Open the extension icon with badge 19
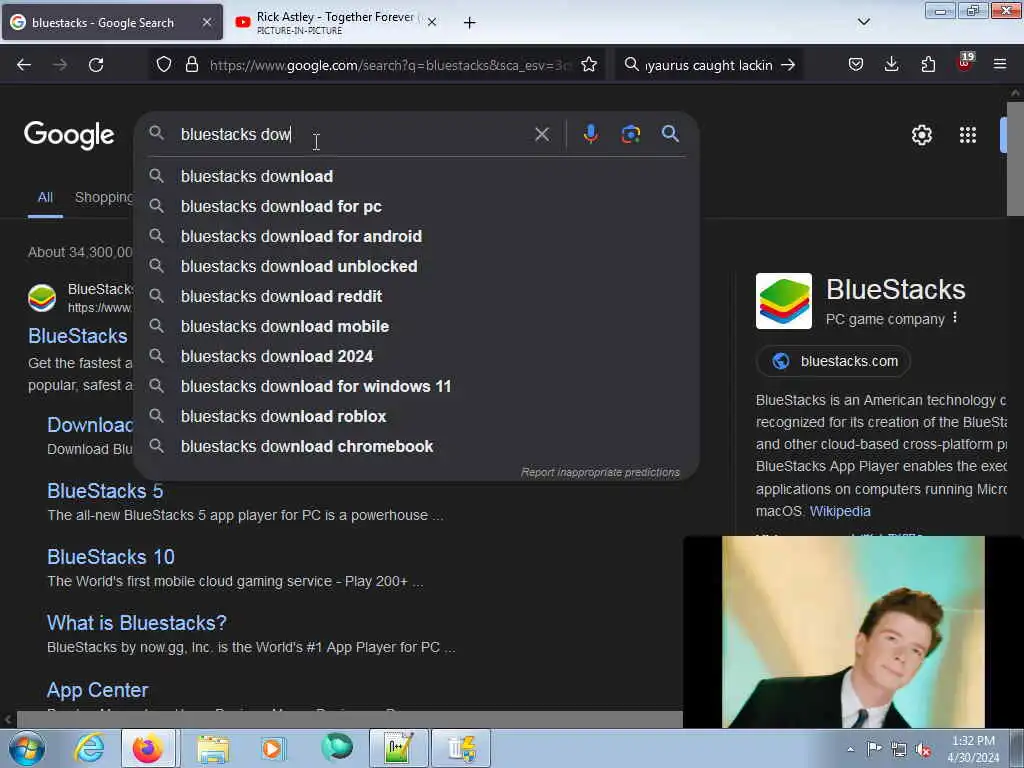1024x768 pixels. pos(965,63)
